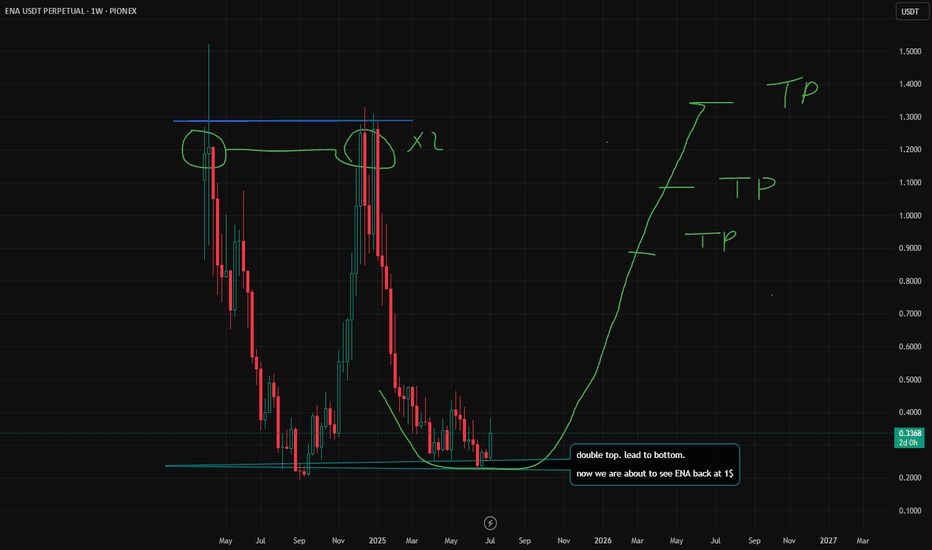Viewport: 932px width, 550px height.
Task: Select the 'double top. lead to bottom.' annotation
Action: [631, 455]
